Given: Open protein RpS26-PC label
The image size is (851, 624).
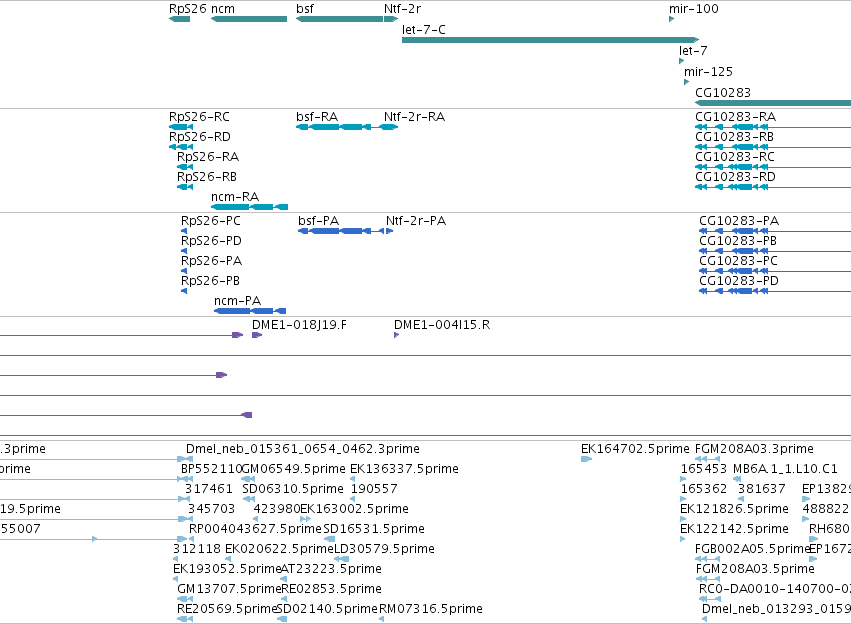Looking at the screenshot, I should tap(211, 221).
